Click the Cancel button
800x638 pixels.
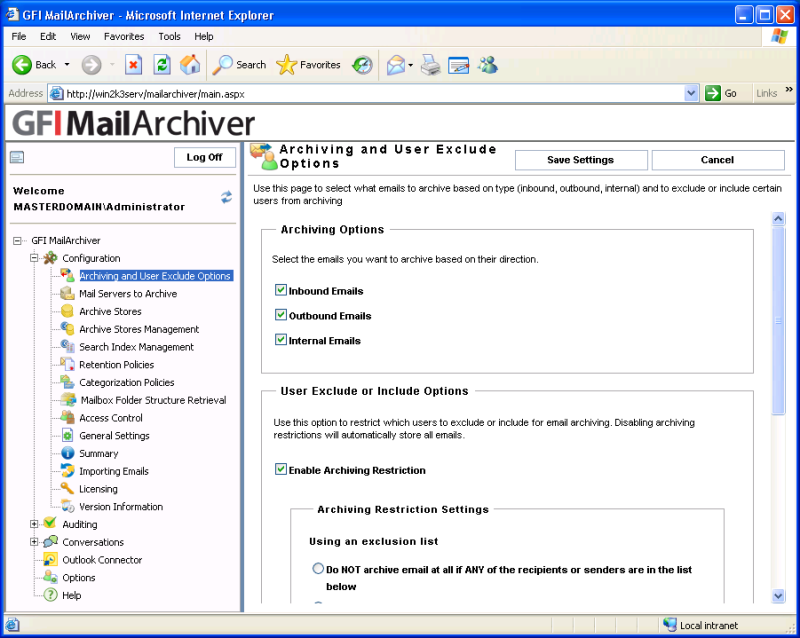pyautogui.click(x=718, y=160)
